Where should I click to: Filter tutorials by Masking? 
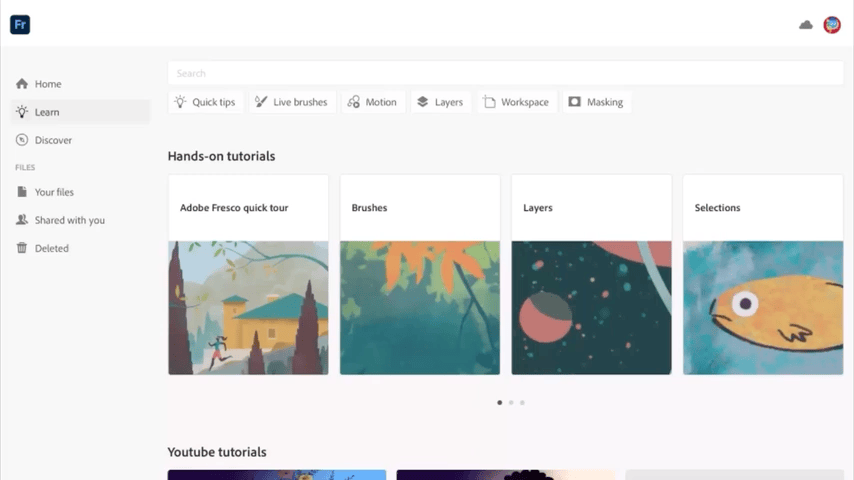coord(597,102)
